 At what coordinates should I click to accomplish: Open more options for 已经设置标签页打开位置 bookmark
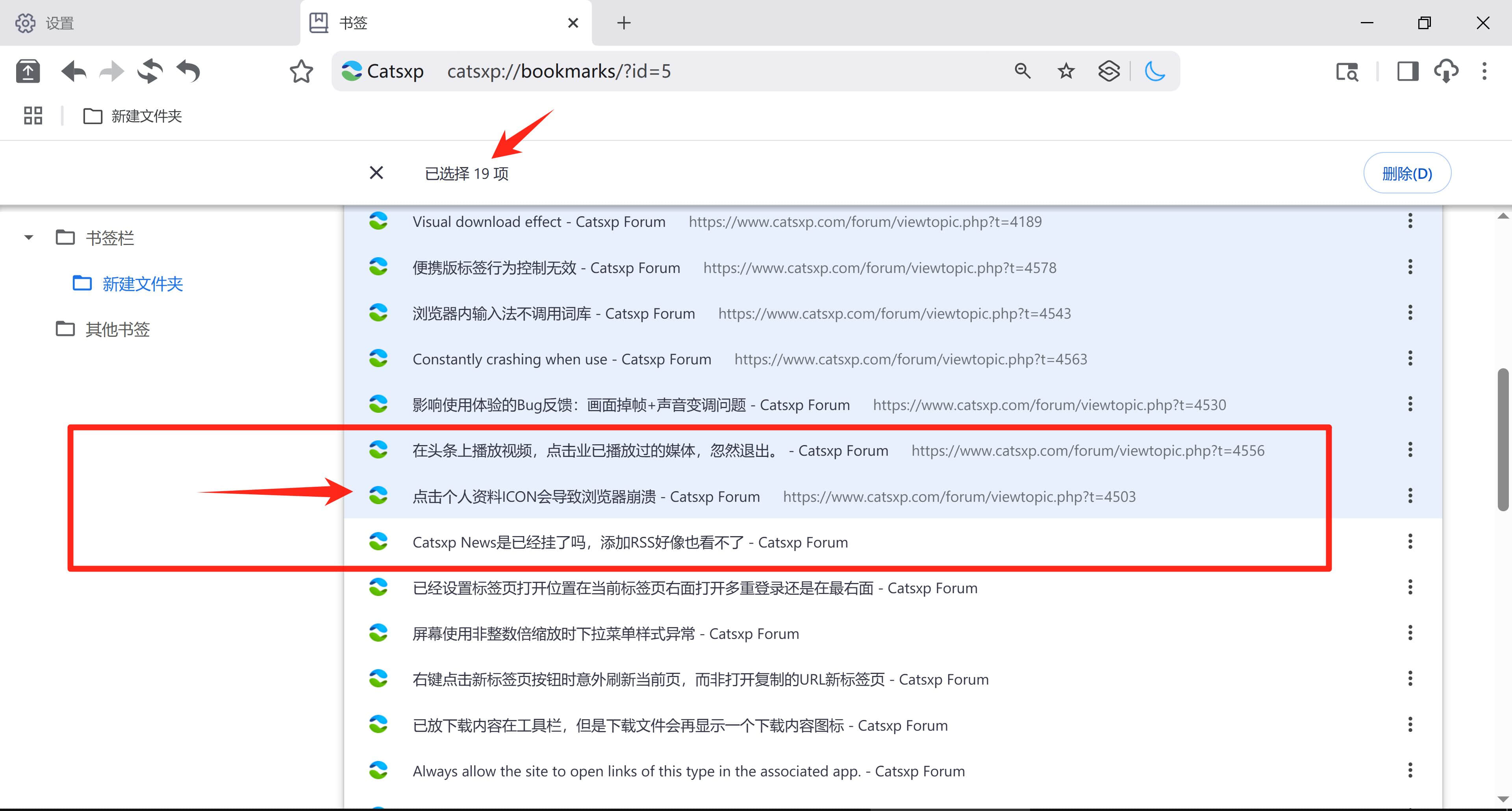pyautogui.click(x=1410, y=587)
